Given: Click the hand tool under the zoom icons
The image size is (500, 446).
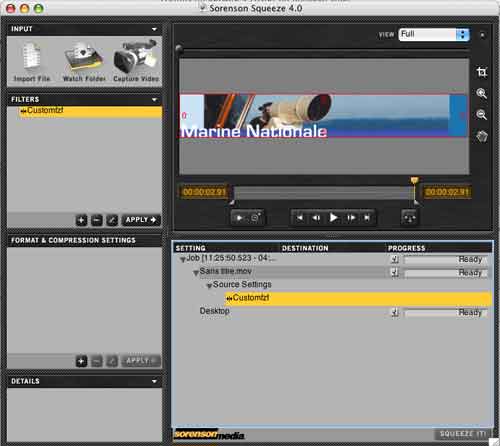Looking at the screenshot, I should 482,136.
